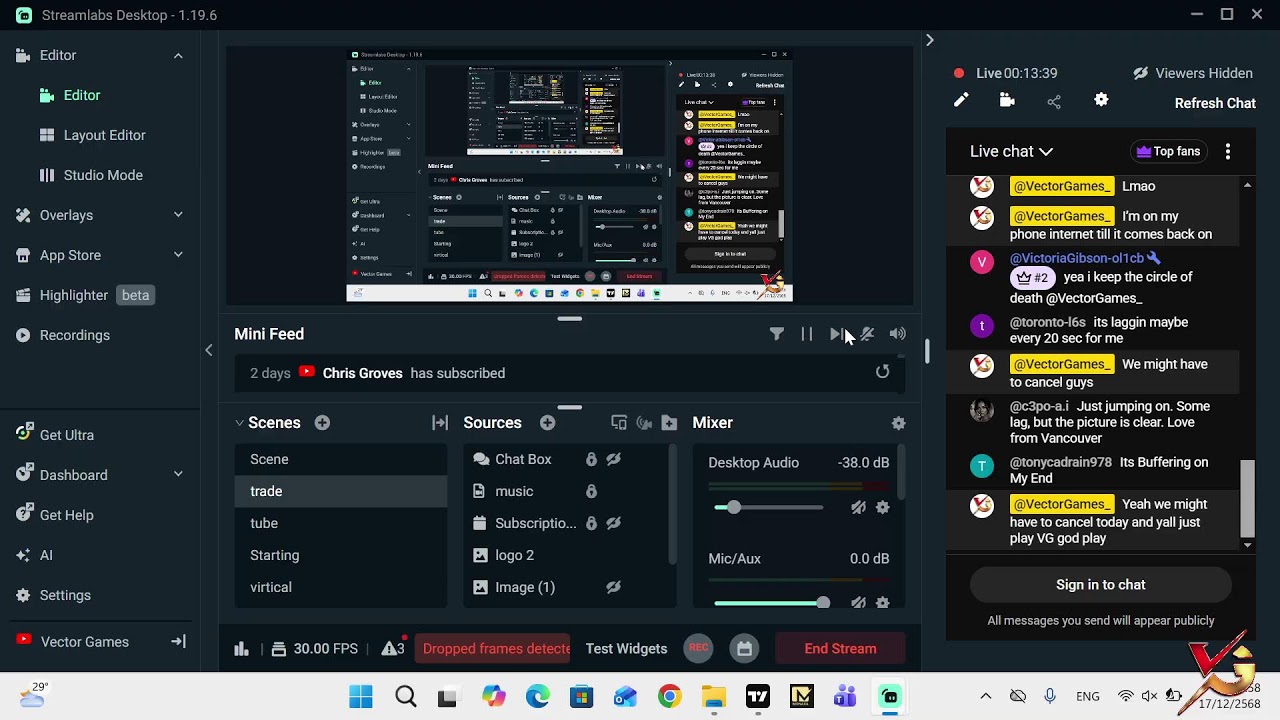The image size is (1280, 720).
Task: Share the stream with share icon
Action: pos(1054,101)
